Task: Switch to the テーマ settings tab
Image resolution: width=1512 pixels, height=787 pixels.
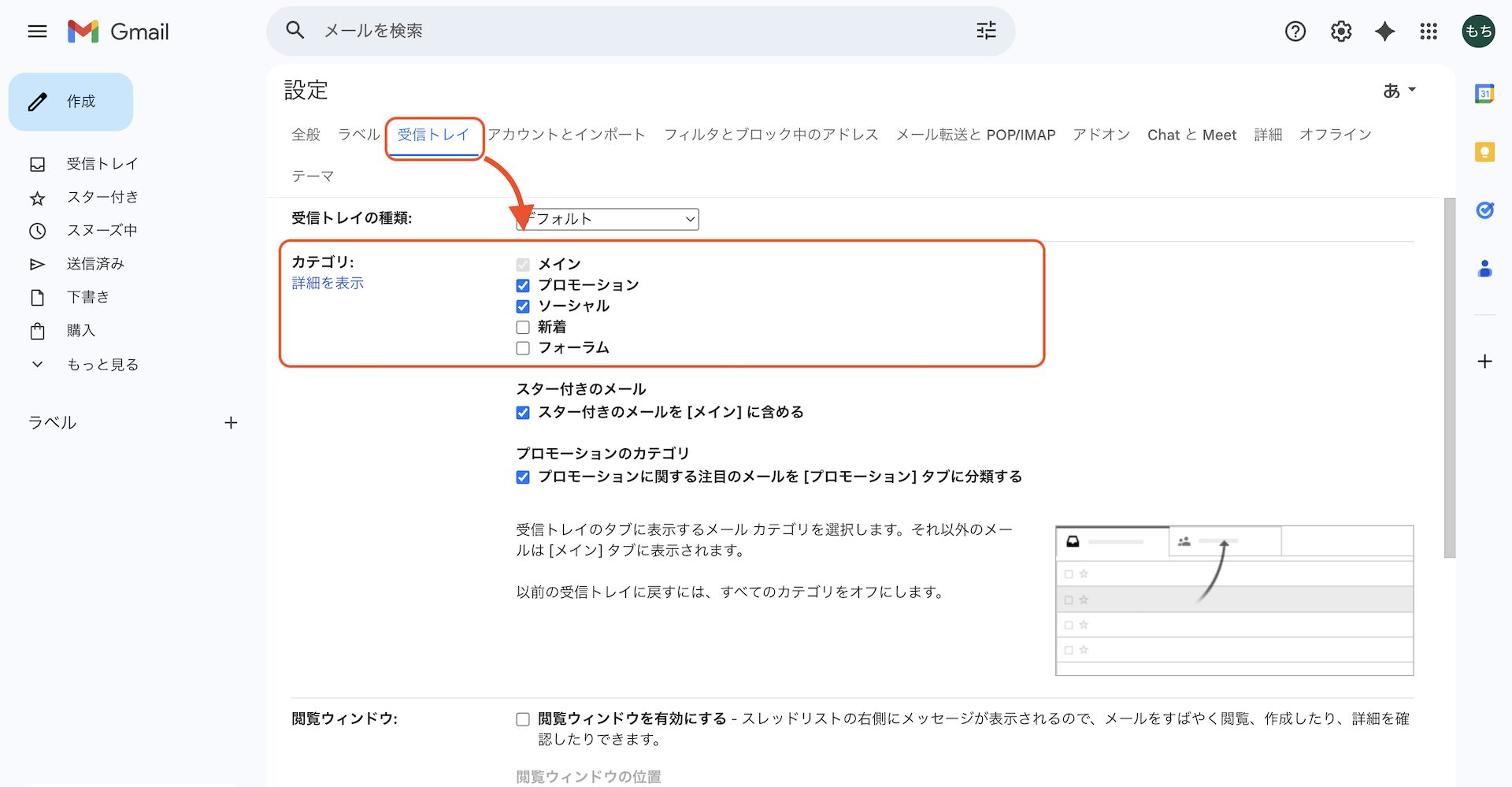Action: pyautogui.click(x=313, y=176)
